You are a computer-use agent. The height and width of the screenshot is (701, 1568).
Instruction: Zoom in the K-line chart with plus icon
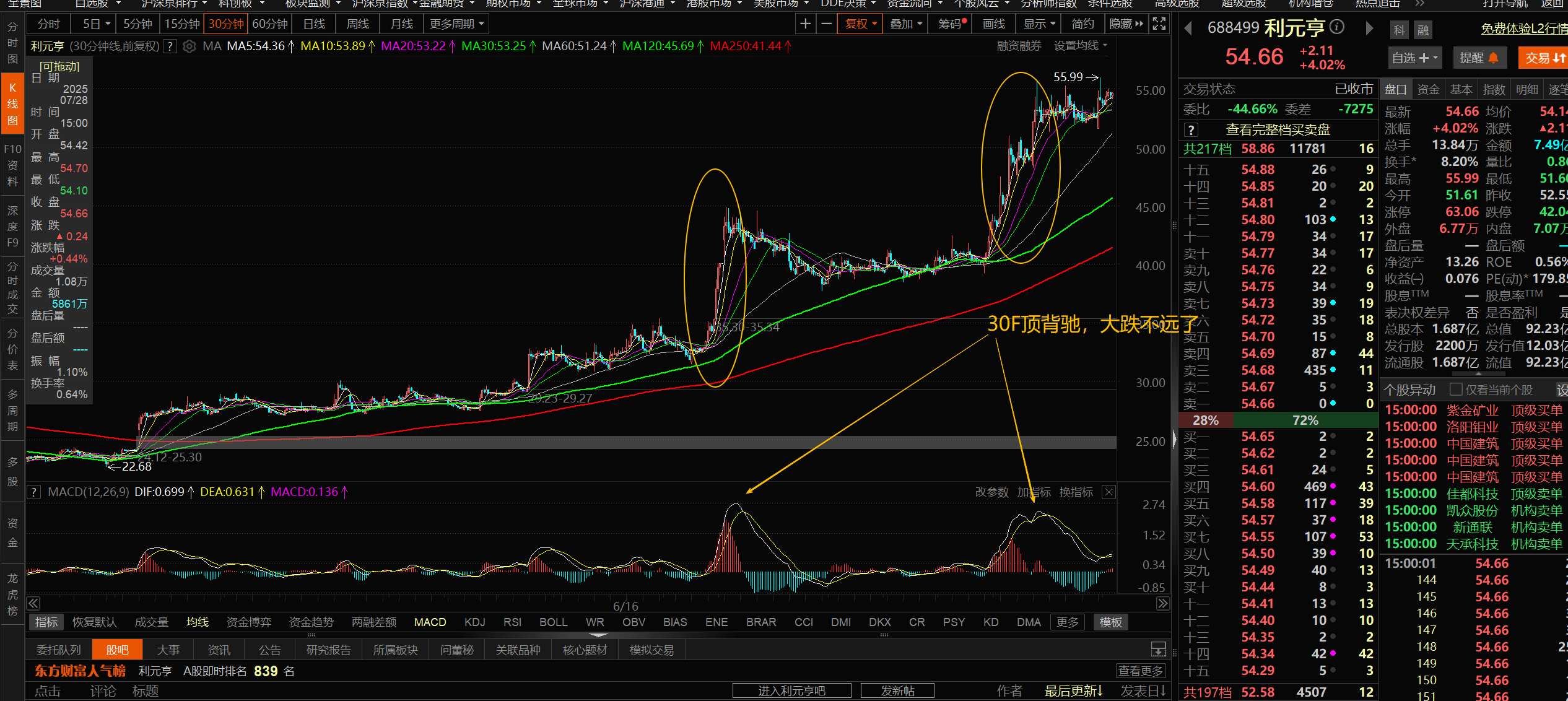pos(805,24)
